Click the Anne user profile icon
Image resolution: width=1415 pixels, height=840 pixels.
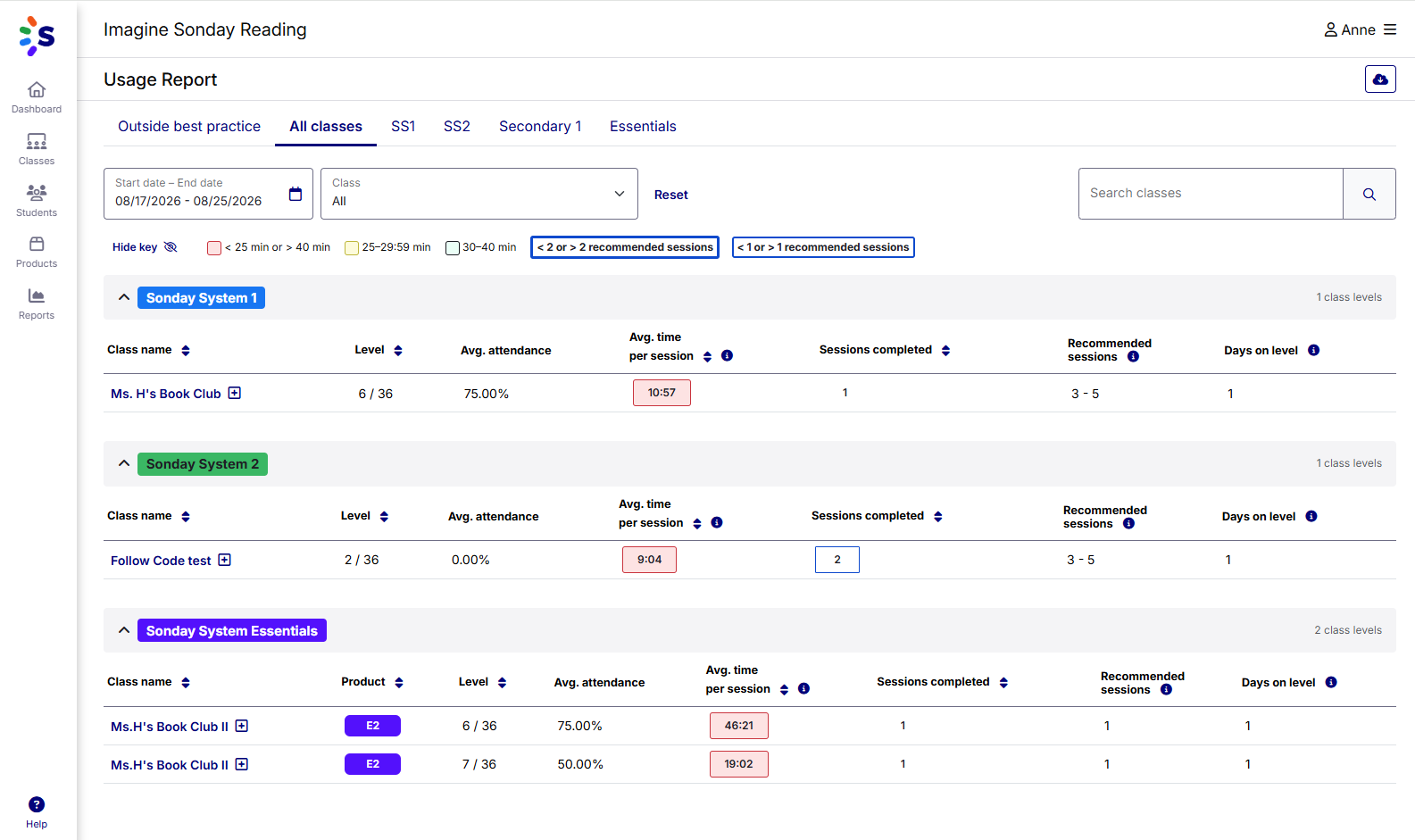(x=1330, y=29)
